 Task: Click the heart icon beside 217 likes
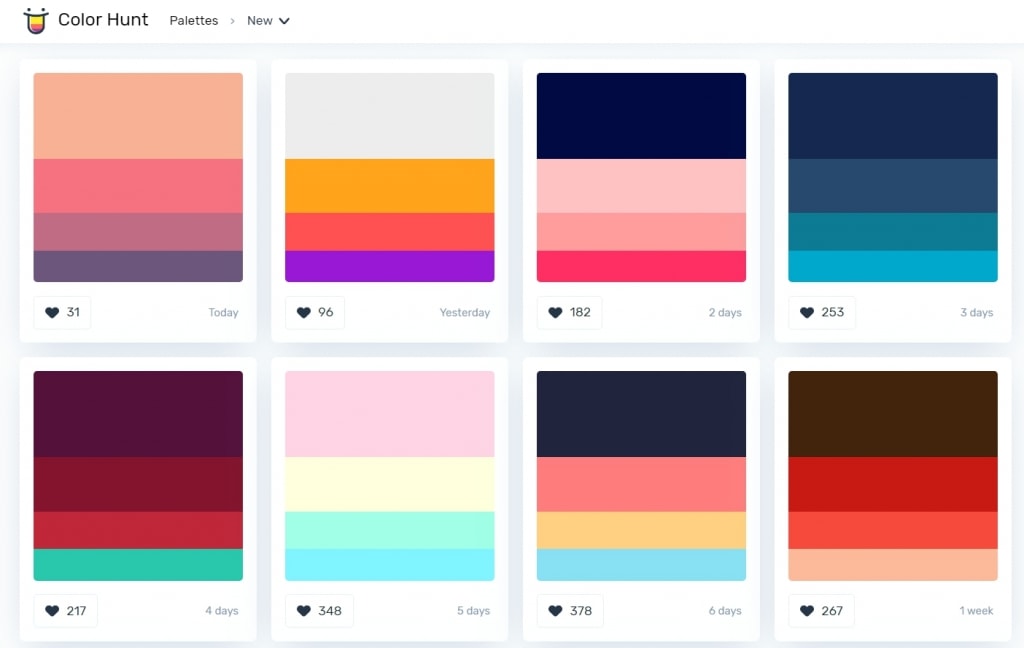(x=52, y=610)
